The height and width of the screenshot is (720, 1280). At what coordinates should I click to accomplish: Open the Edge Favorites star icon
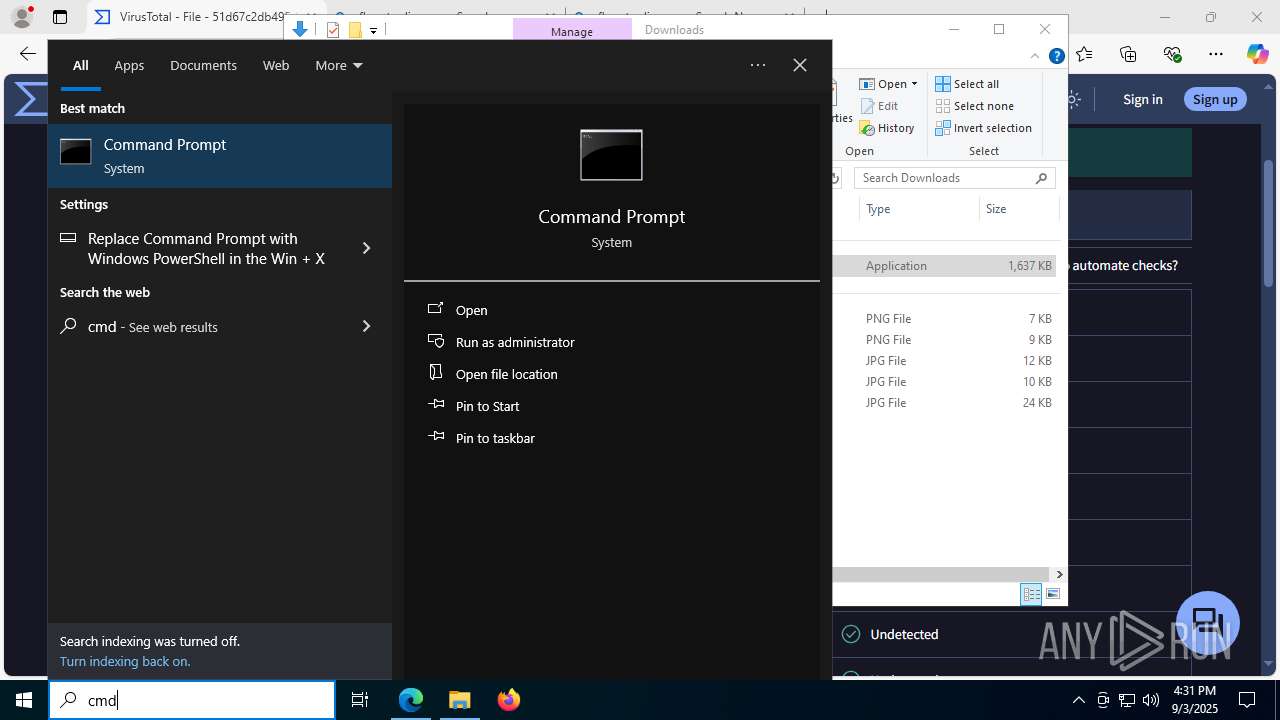pyautogui.click(x=1085, y=54)
